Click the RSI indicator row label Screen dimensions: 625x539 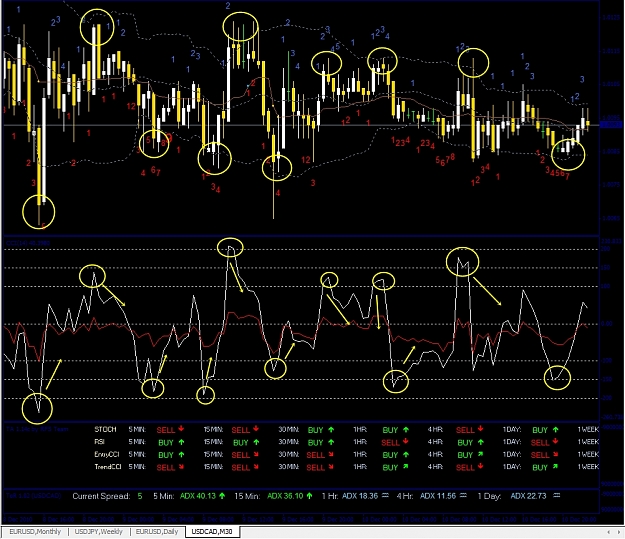click(x=100, y=442)
